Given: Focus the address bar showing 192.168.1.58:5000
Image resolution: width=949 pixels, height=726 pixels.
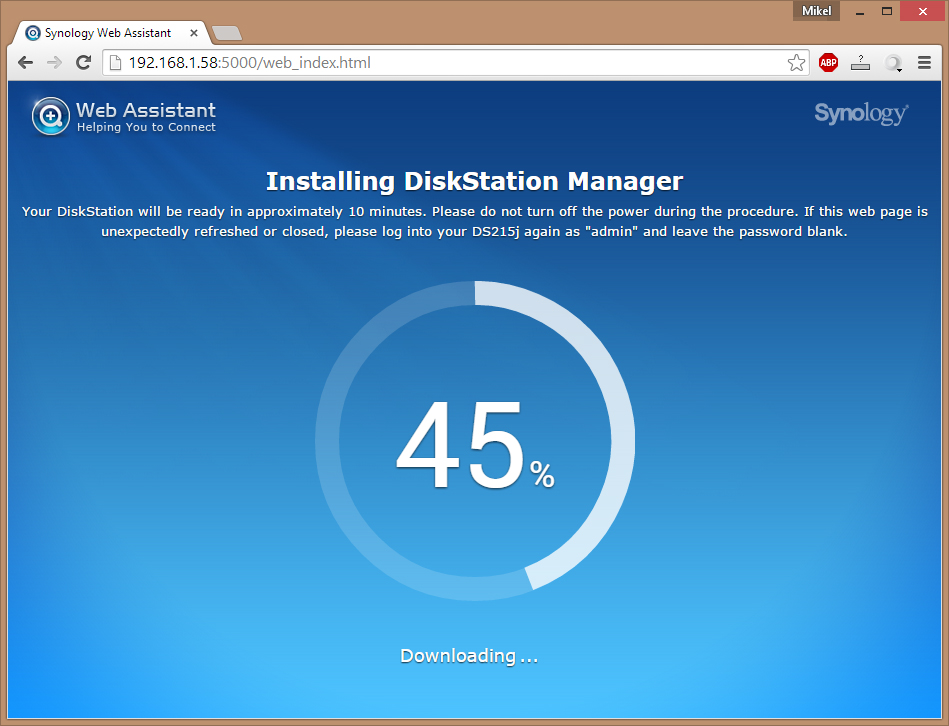Looking at the screenshot, I should pyautogui.click(x=456, y=62).
